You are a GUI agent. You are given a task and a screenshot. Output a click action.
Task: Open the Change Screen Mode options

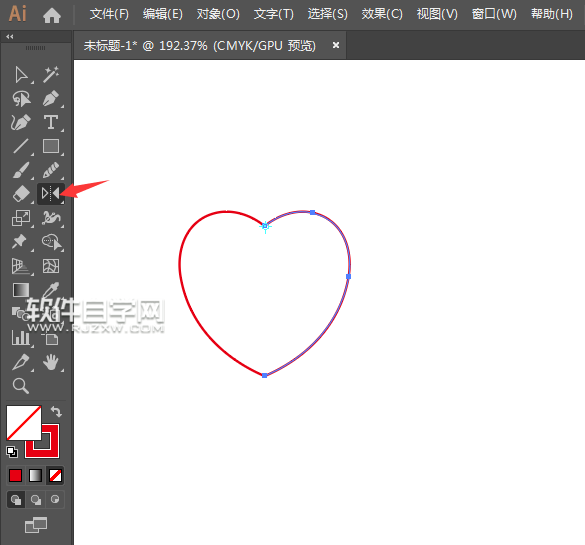point(36,525)
